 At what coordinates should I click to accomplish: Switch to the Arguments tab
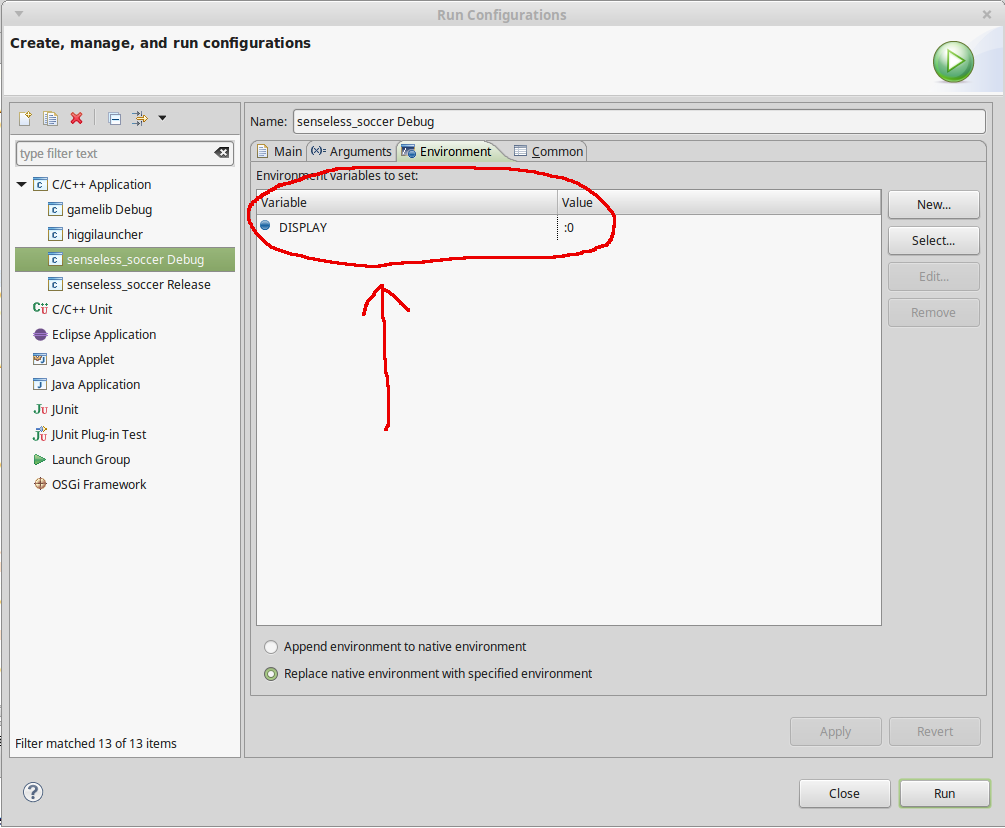point(351,151)
